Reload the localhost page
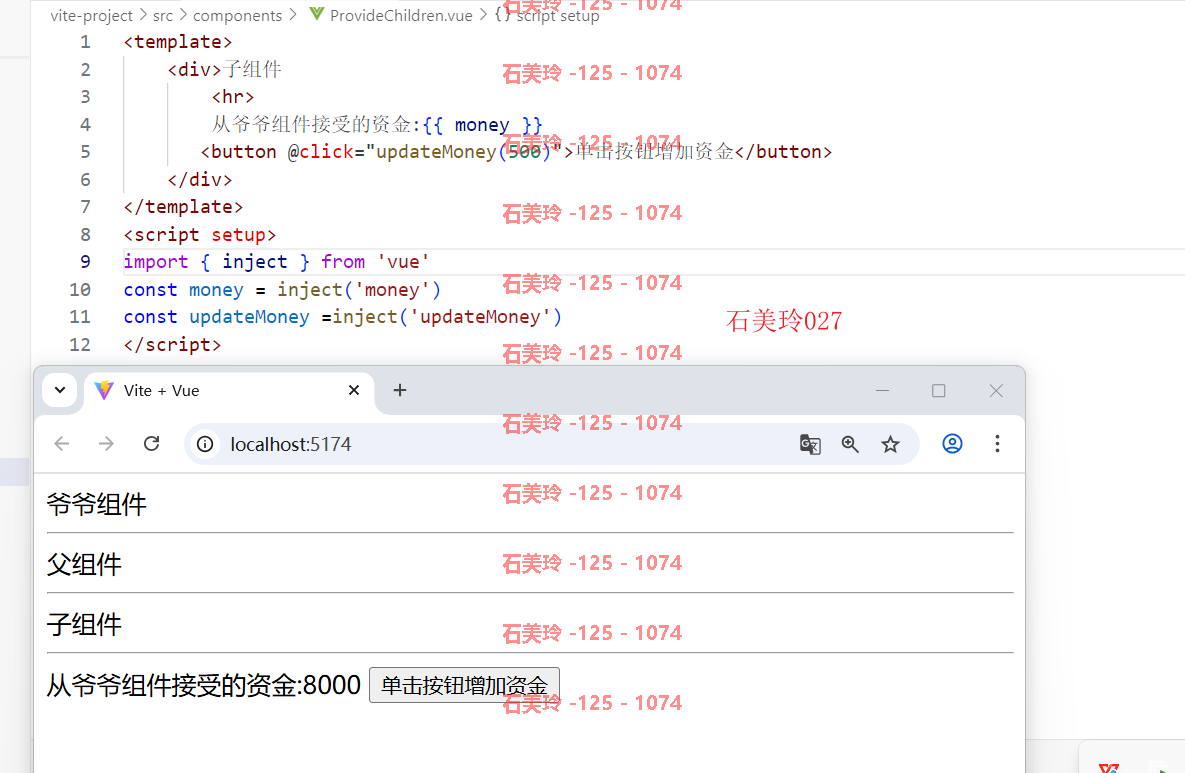 [152, 444]
